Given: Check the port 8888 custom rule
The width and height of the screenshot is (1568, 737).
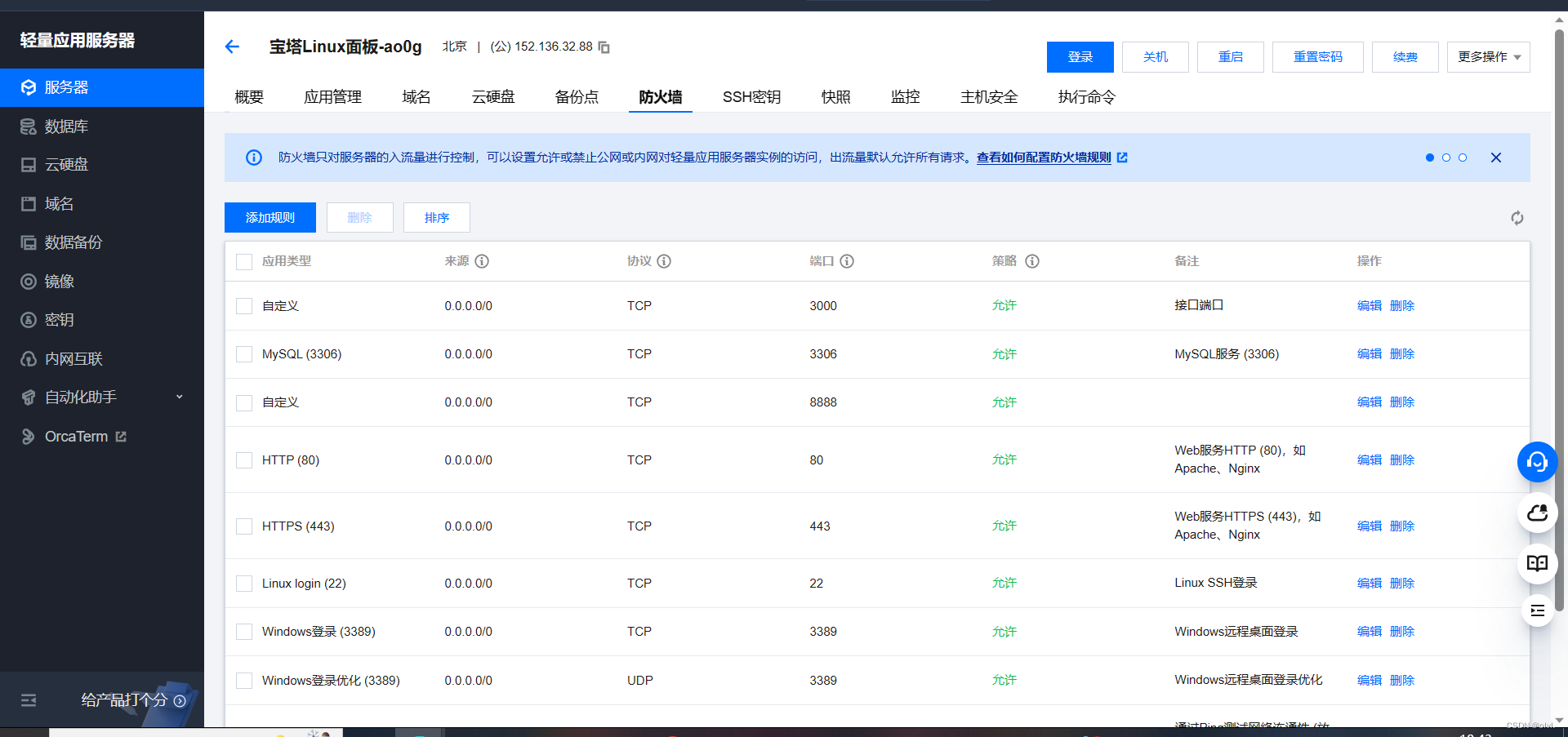Looking at the screenshot, I should click(244, 403).
